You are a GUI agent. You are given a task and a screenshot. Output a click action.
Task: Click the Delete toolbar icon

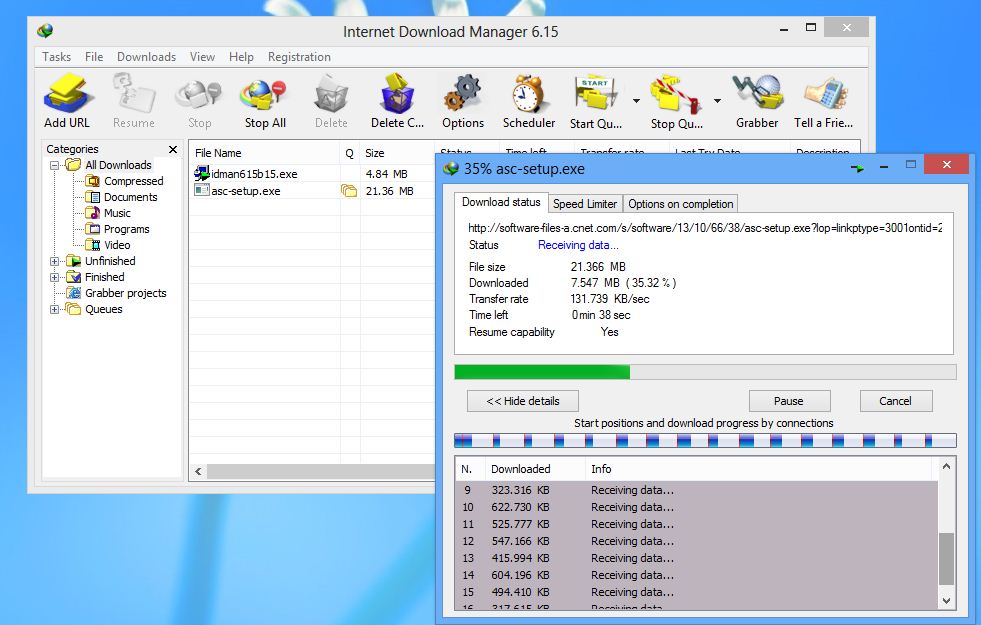[331, 94]
